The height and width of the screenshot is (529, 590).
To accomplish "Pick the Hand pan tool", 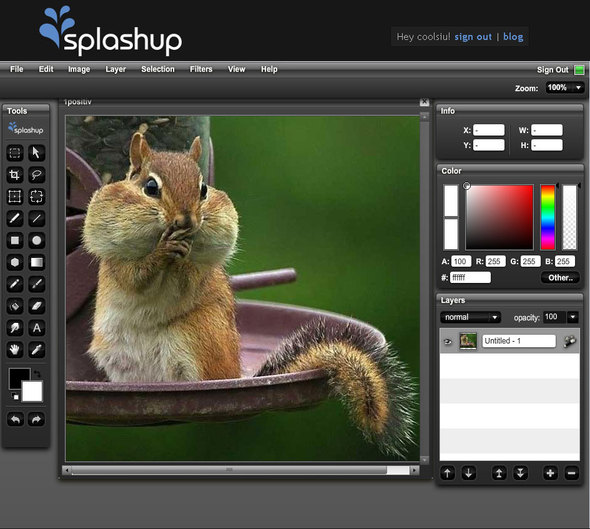I will click(x=15, y=350).
